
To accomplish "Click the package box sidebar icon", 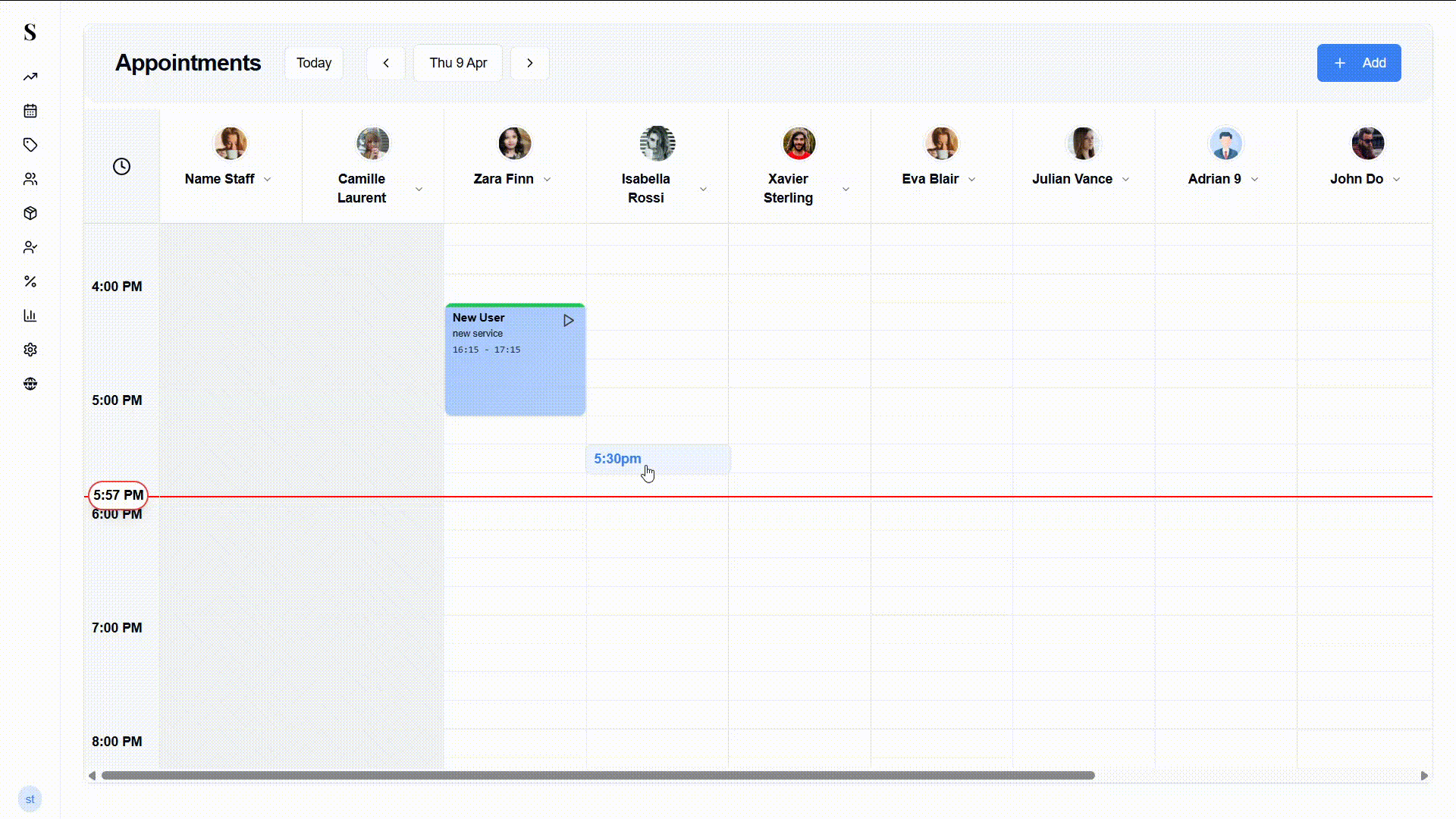I will [30, 213].
